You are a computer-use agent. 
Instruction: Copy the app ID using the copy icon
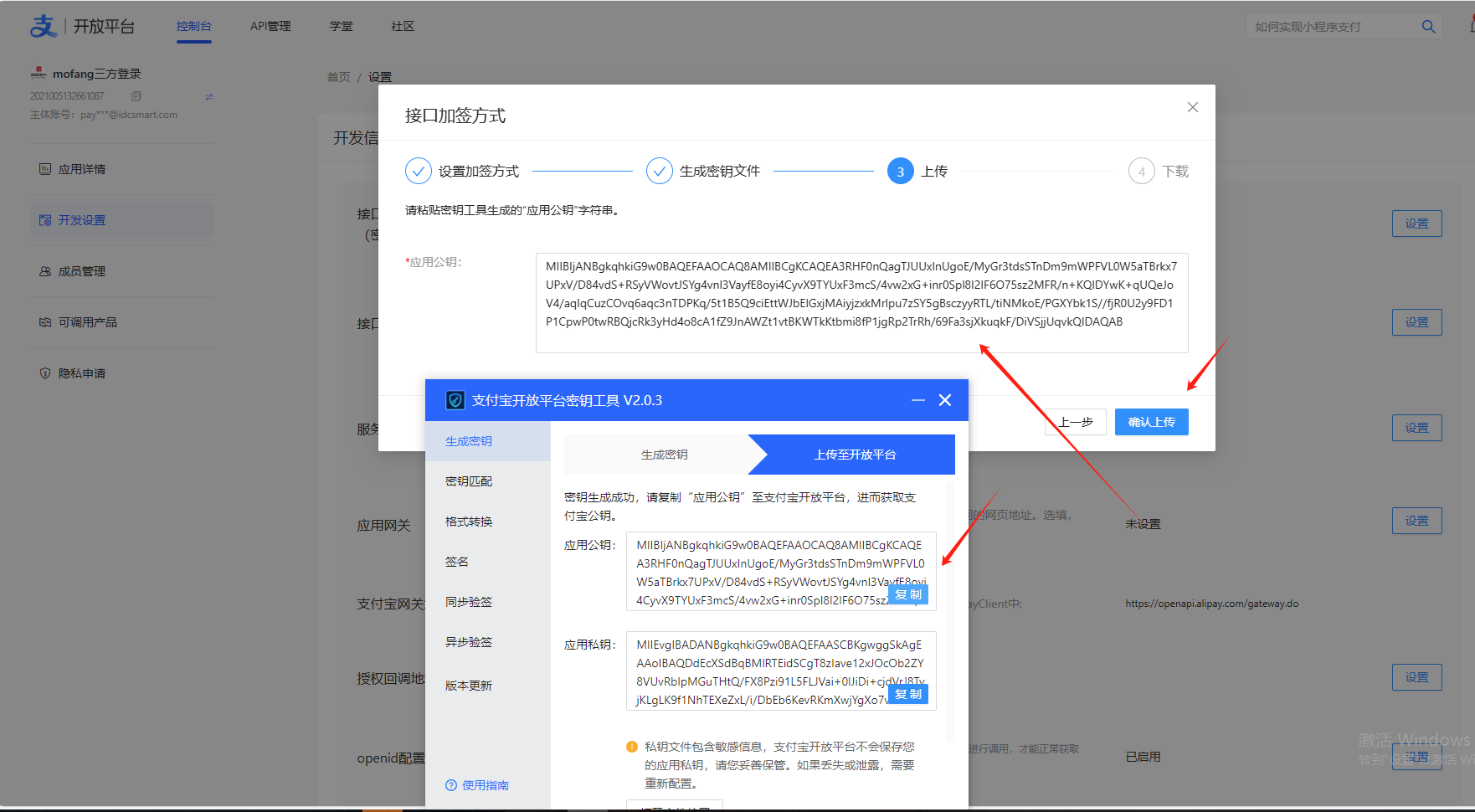click(x=136, y=96)
